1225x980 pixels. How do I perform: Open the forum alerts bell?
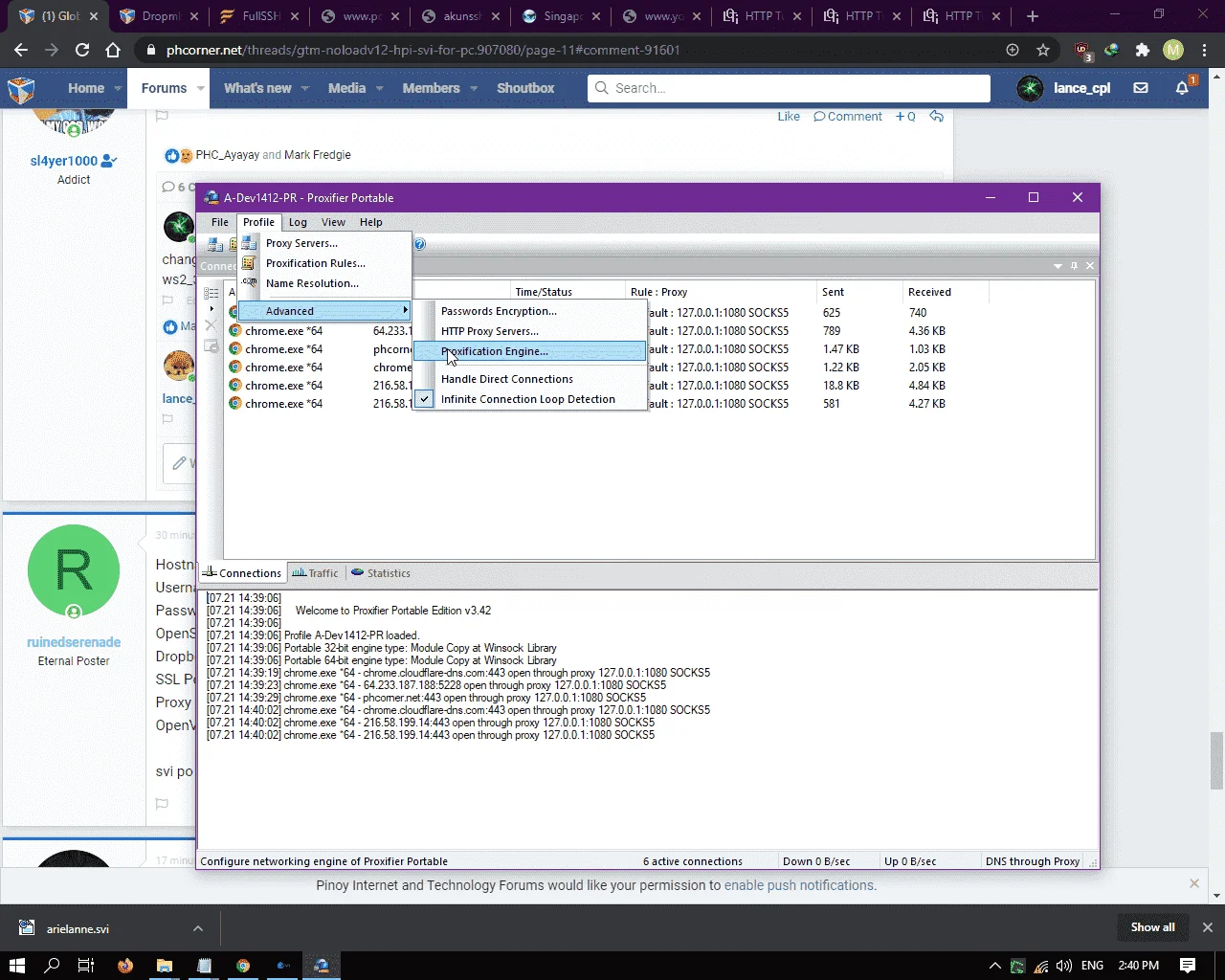coord(1183,88)
